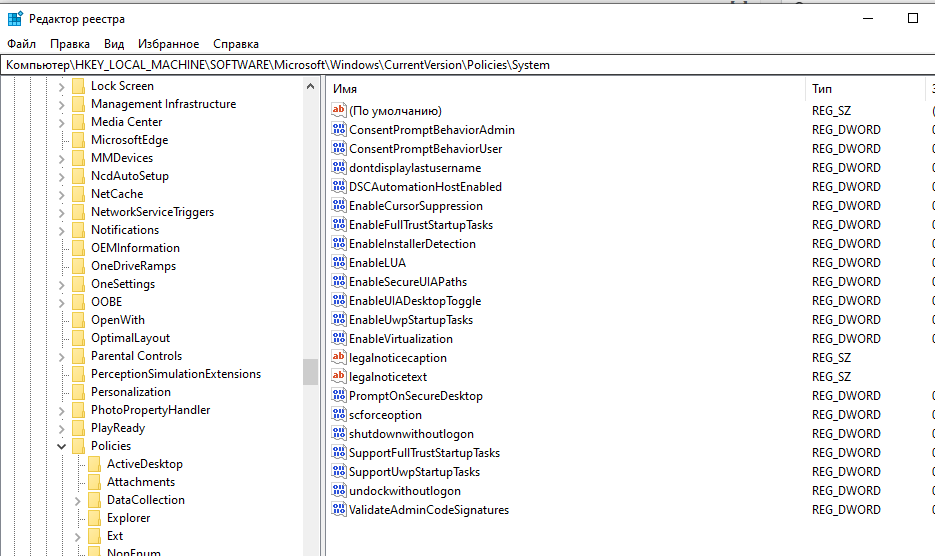
Task: Click the ConsentPromptBehaviorAdmin DWORD icon
Action: click(338, 130)
